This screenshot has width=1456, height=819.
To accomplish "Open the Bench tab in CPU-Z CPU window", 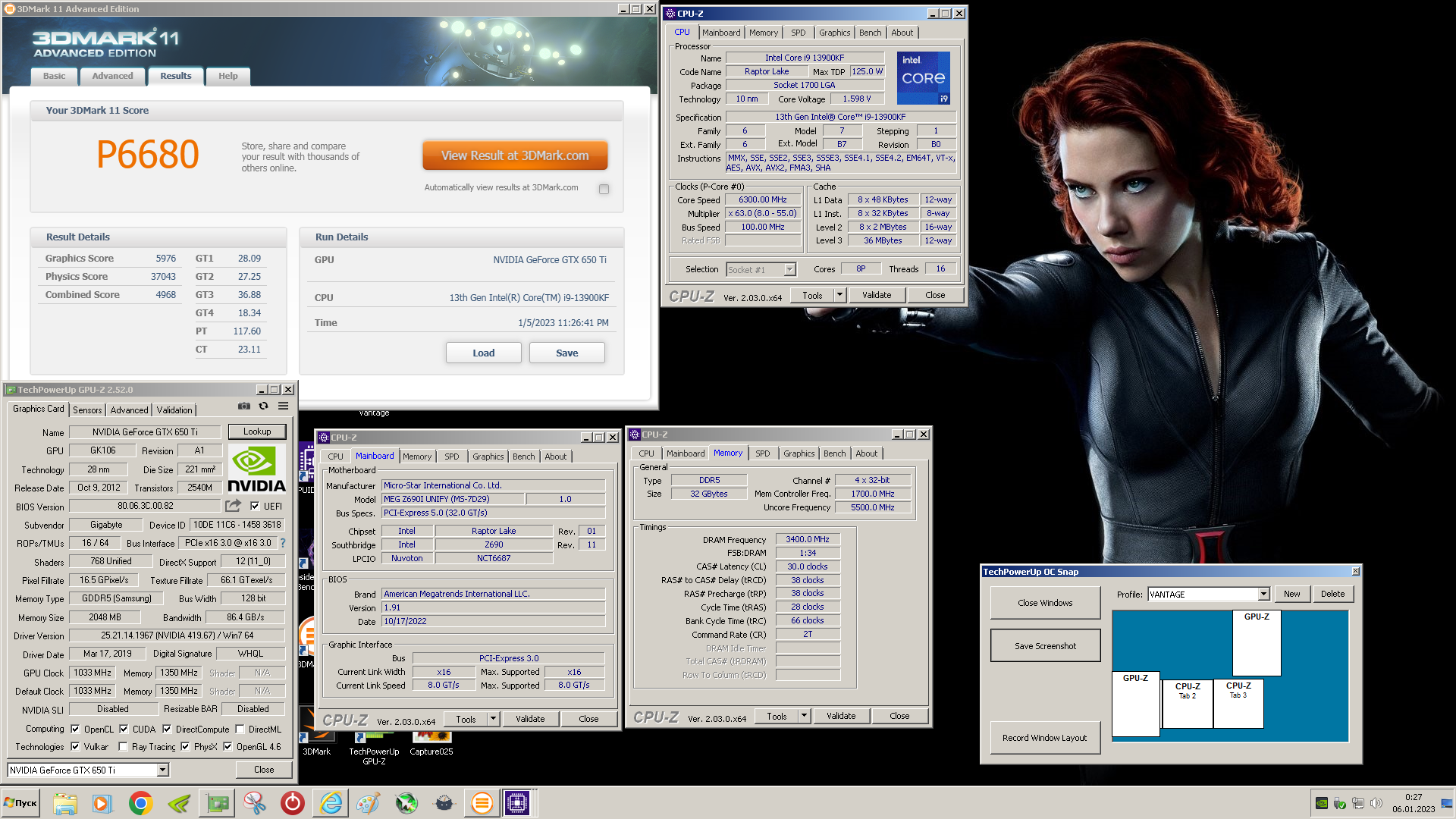I will [x=870, y=33].
